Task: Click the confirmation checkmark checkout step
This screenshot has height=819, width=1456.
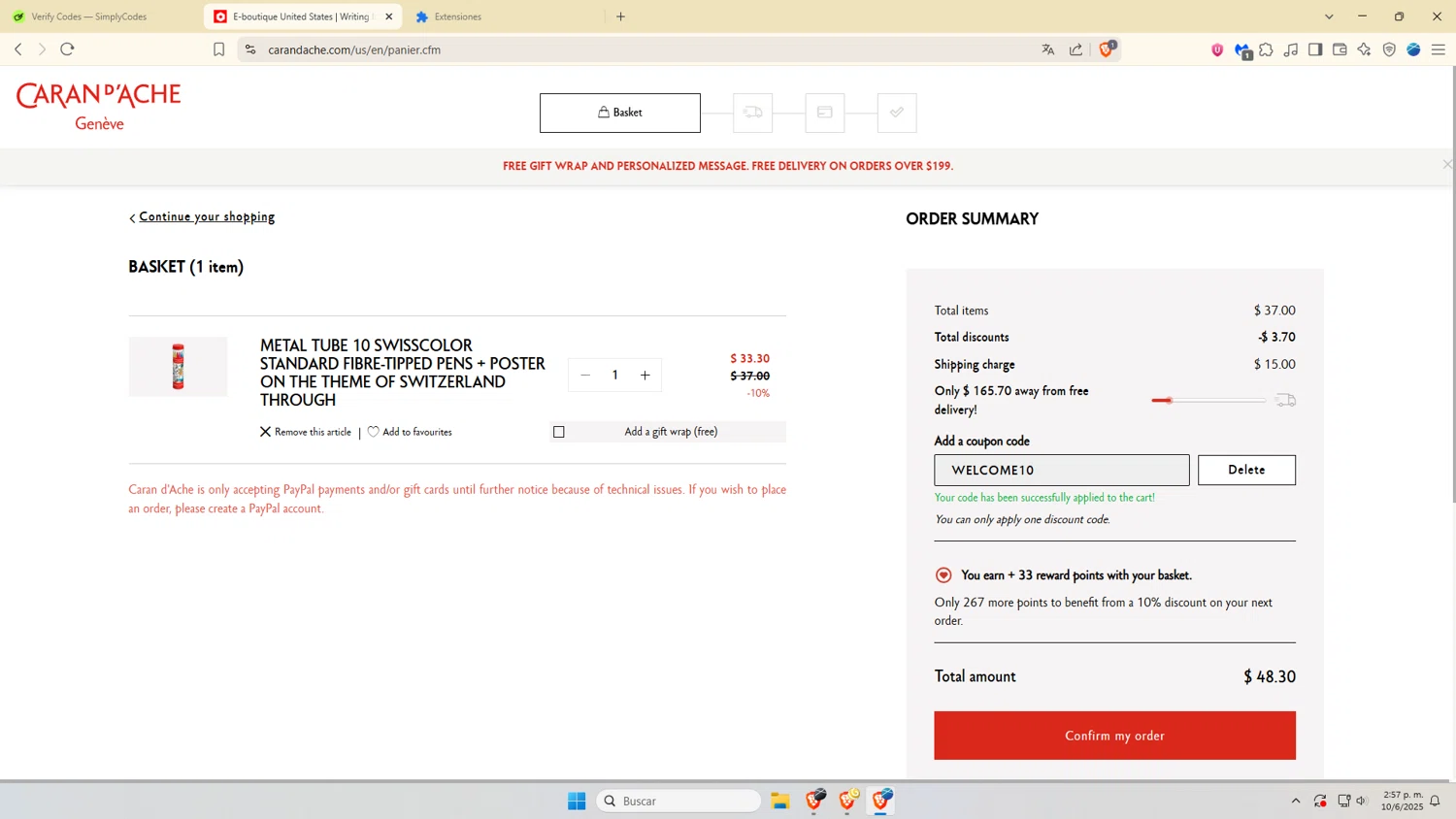Action: click(896, 113)
